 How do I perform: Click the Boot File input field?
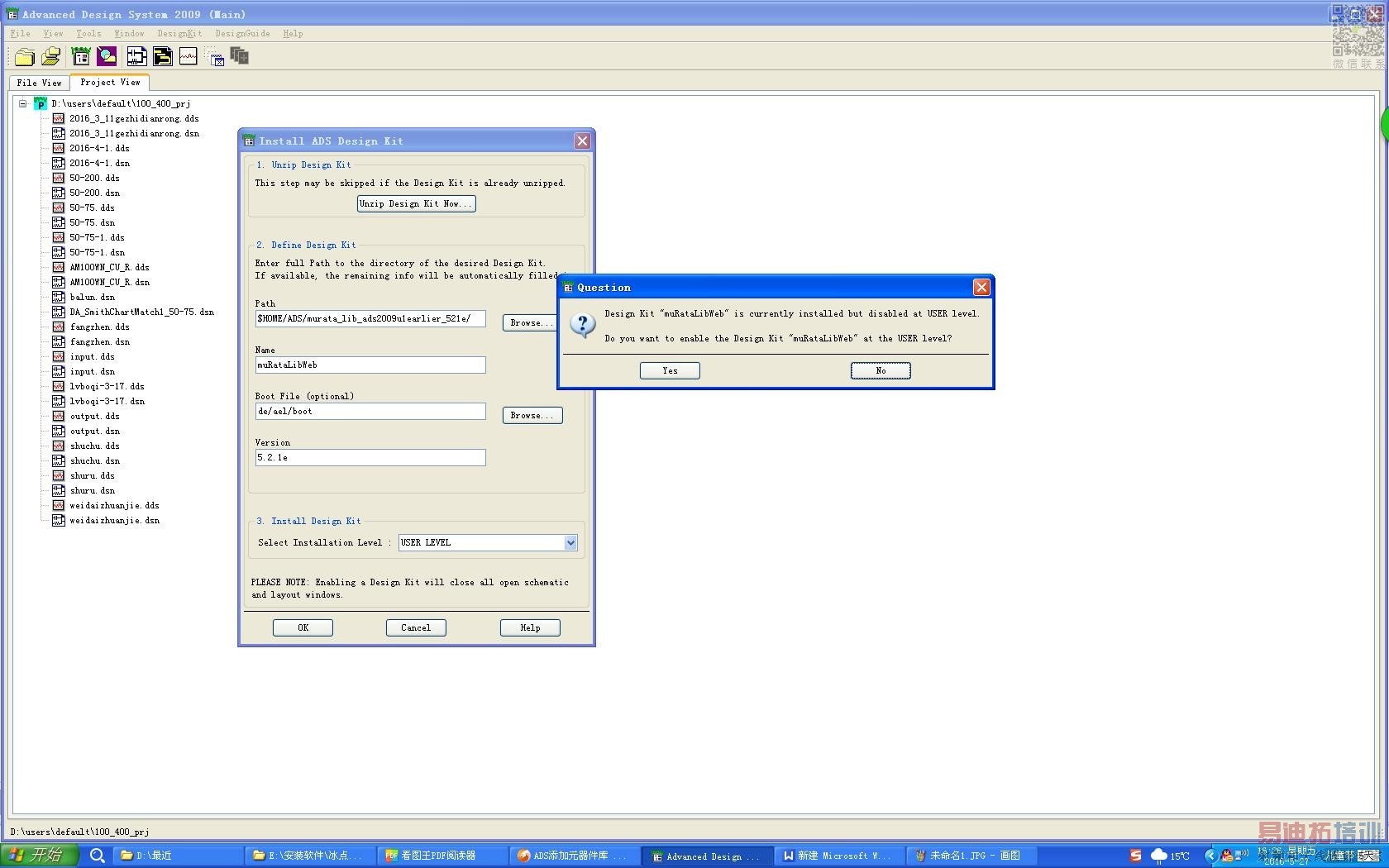[370, 412]
